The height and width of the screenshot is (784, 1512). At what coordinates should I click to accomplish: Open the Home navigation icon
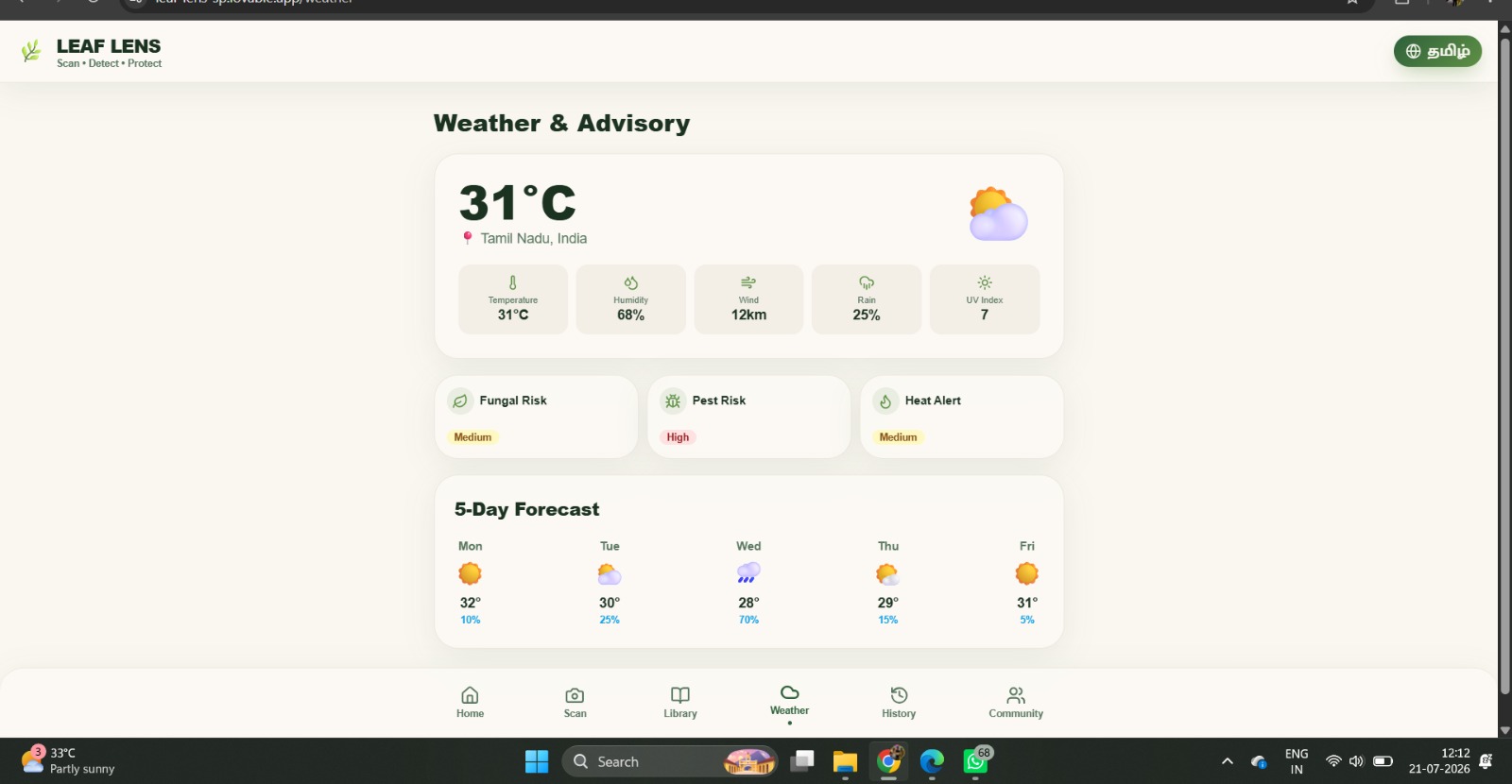pyautogui.click(x=470, y=695)
